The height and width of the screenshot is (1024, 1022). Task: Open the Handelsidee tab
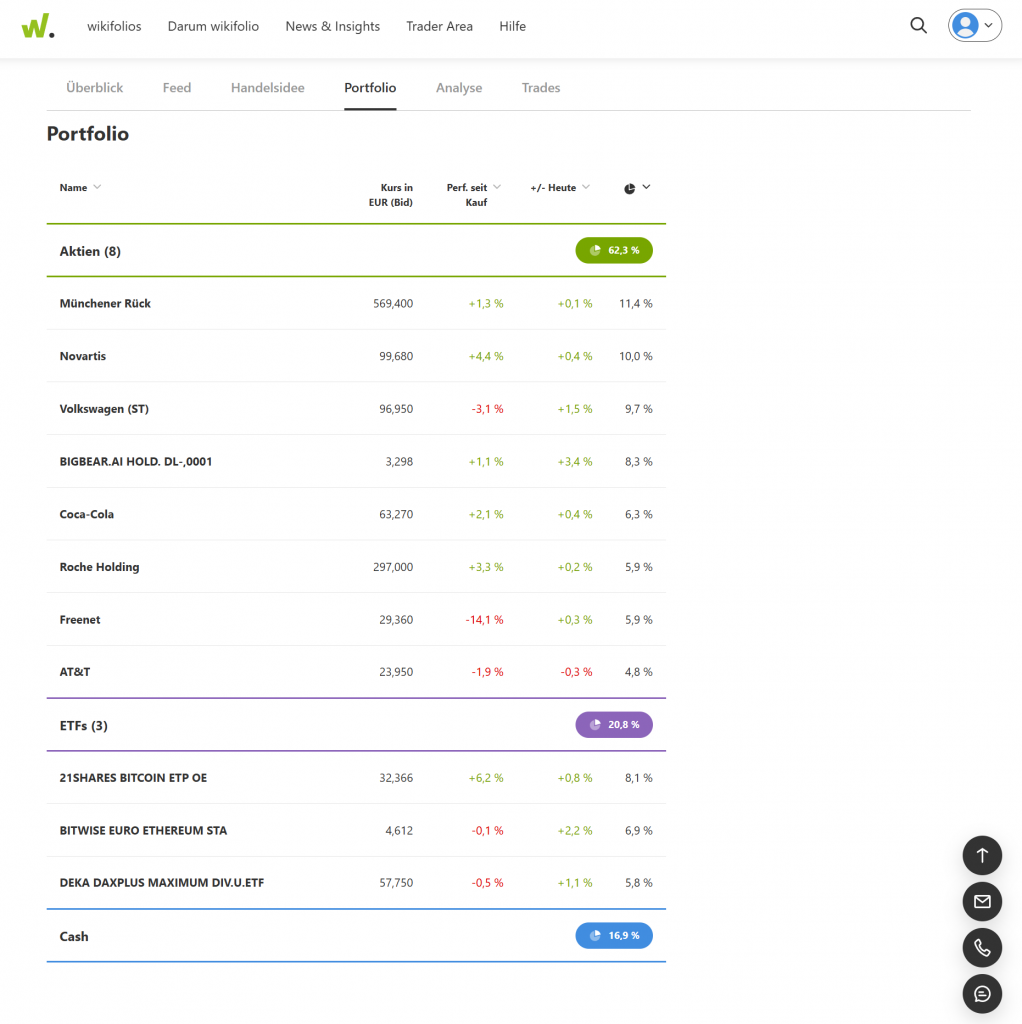267,88
